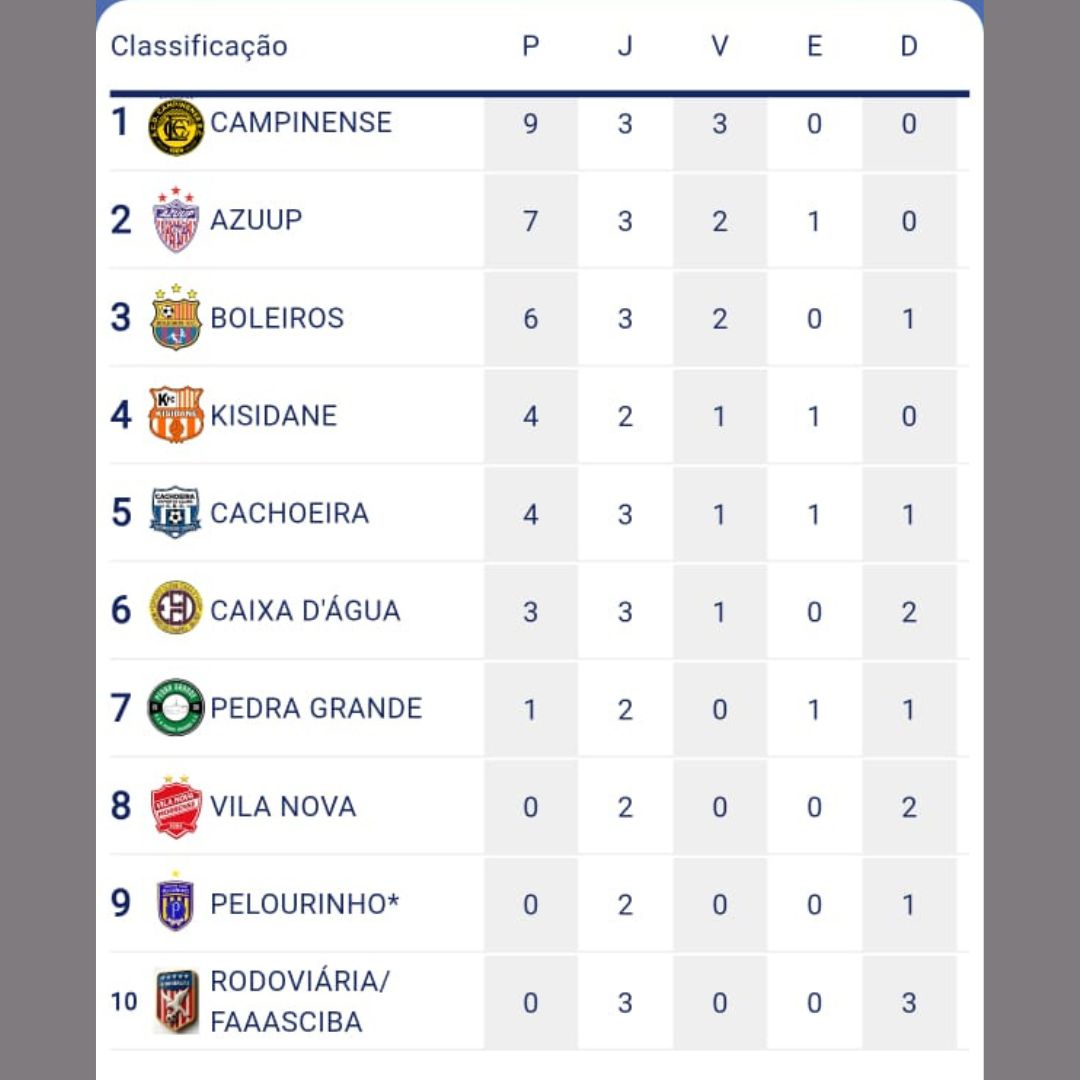Choose the E draws column header

814,46
